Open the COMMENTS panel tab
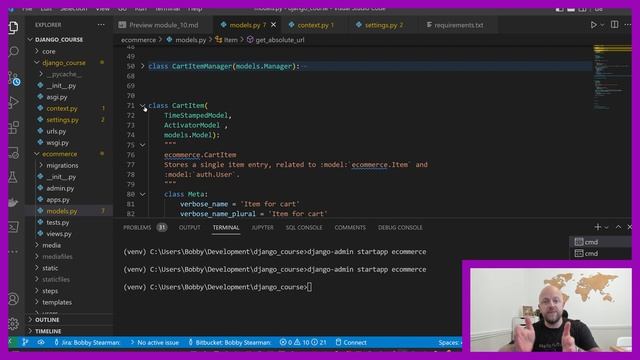This screenshot has height=360, width=640. pos(350,227)
